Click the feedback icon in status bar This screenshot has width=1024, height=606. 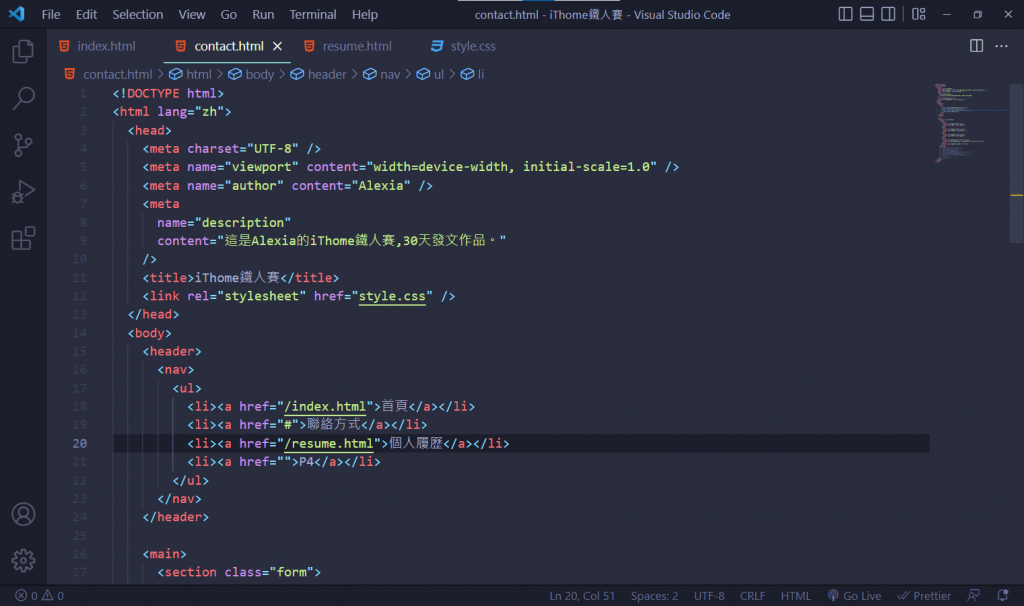(x=973, y=596)
